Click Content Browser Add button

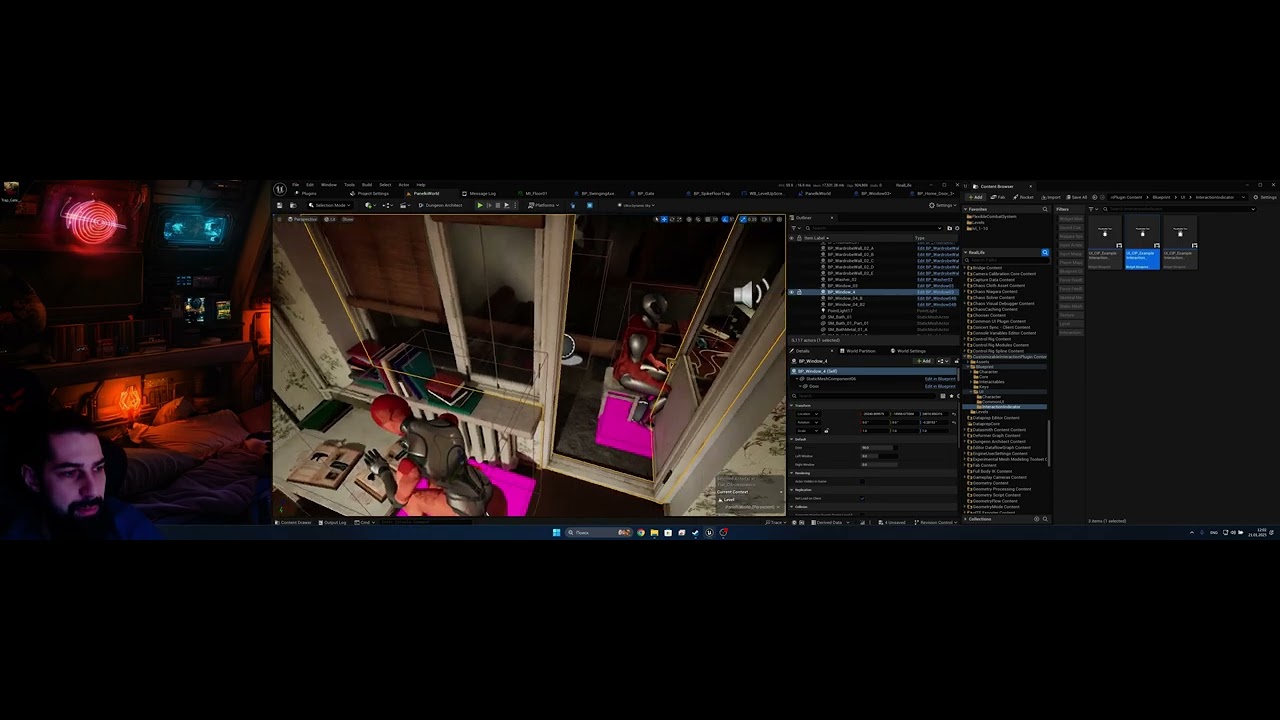click(975, 197)
